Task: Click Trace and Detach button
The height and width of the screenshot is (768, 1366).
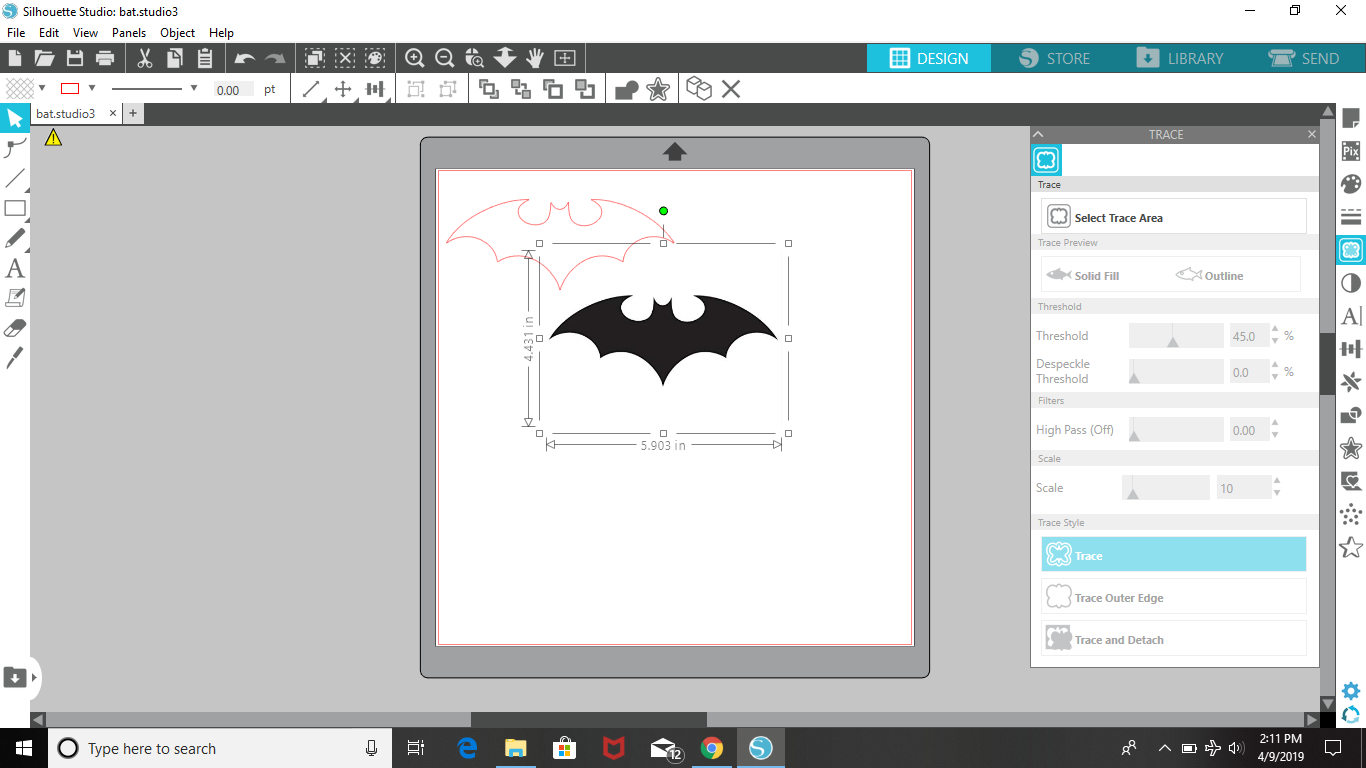Action: [1174, 639]
